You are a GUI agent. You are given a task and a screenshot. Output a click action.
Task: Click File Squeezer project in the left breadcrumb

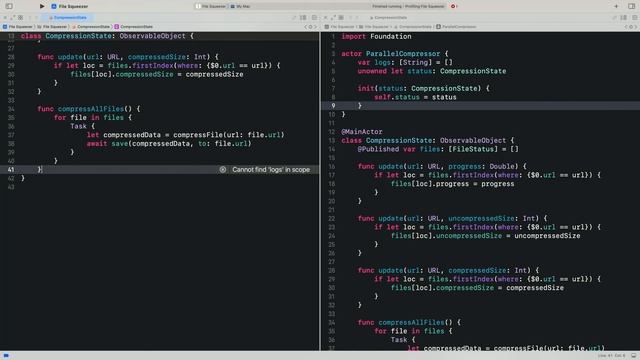click(x=18, y=27)
